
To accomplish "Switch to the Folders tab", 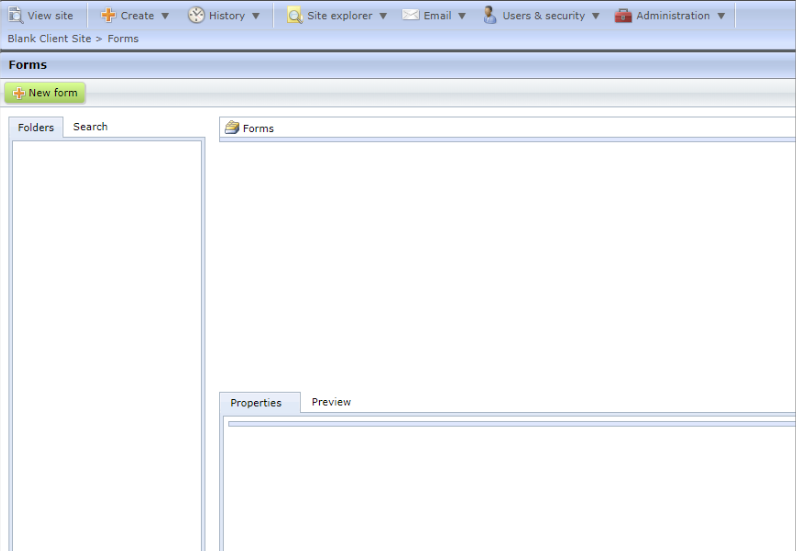I will pos(36,127).
